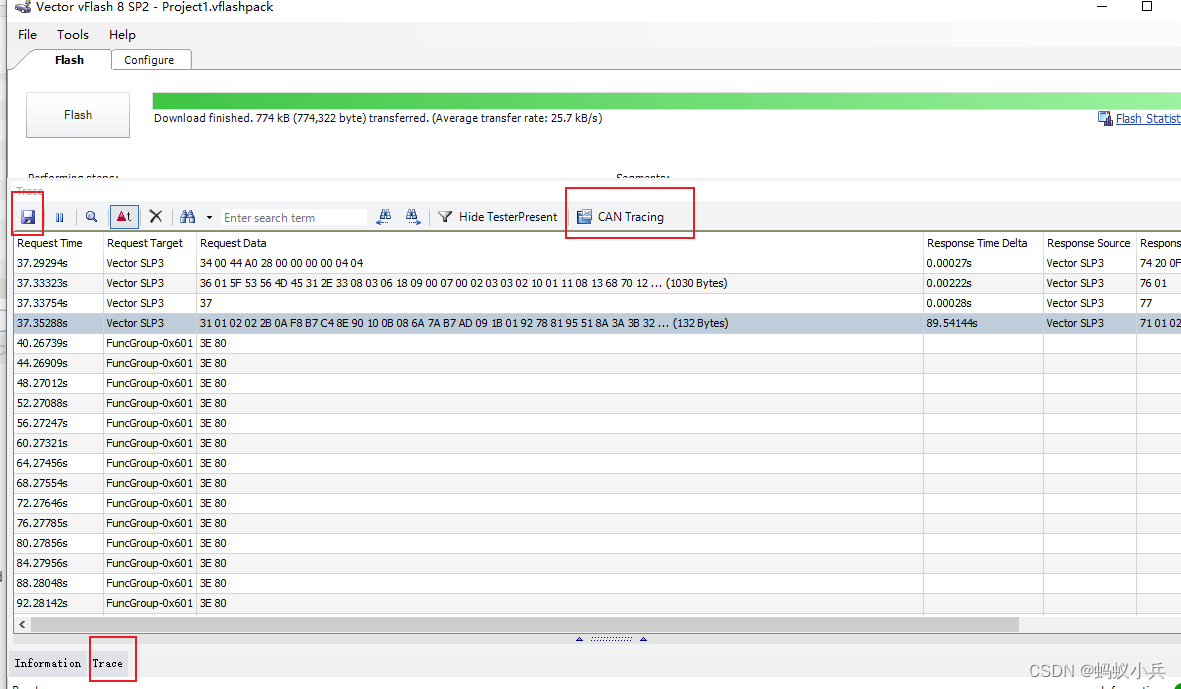Toggle the relative time delta button
Image resolution: width=1181 pixels, height=689 pixels.
click(124, 217)
